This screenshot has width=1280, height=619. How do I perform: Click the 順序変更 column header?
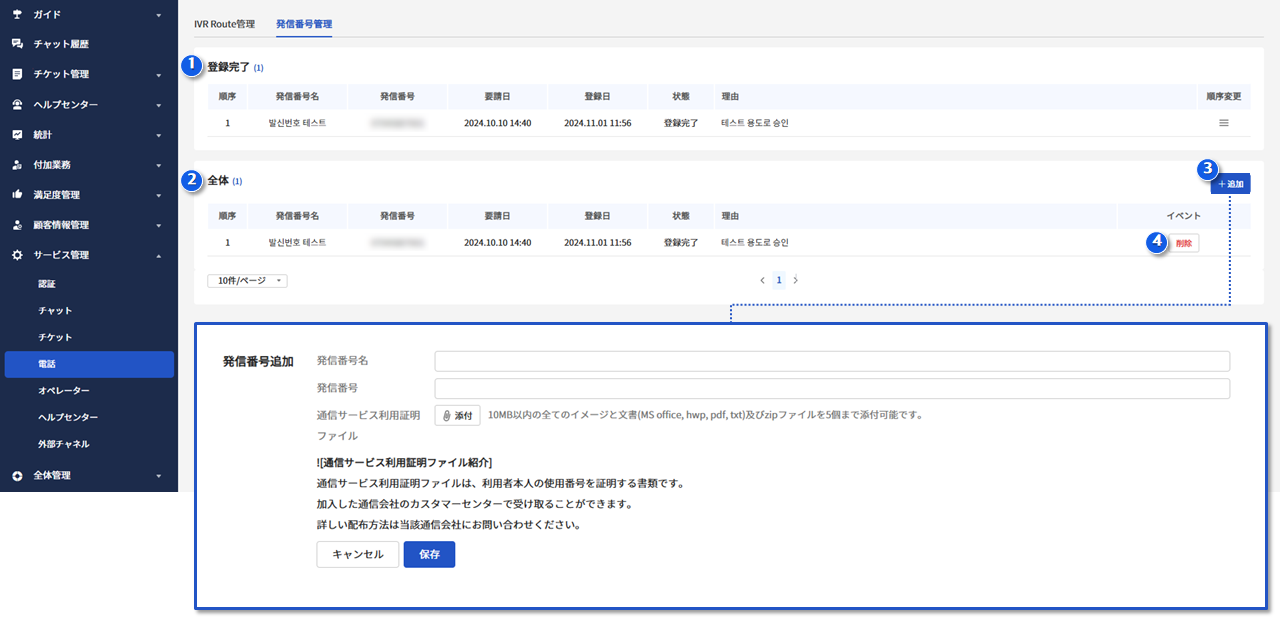[1224, 97]
